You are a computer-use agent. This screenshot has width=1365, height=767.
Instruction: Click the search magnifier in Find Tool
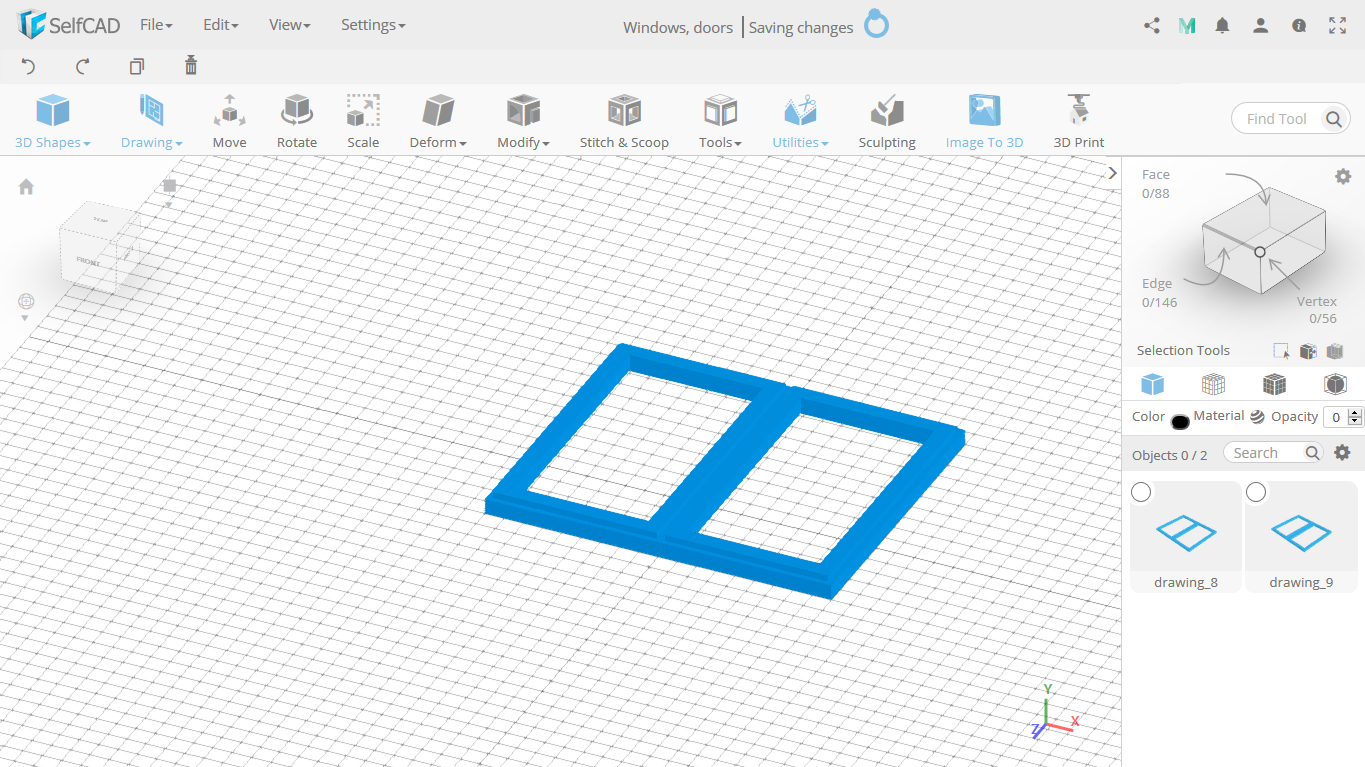click(x=1333, y=119)
